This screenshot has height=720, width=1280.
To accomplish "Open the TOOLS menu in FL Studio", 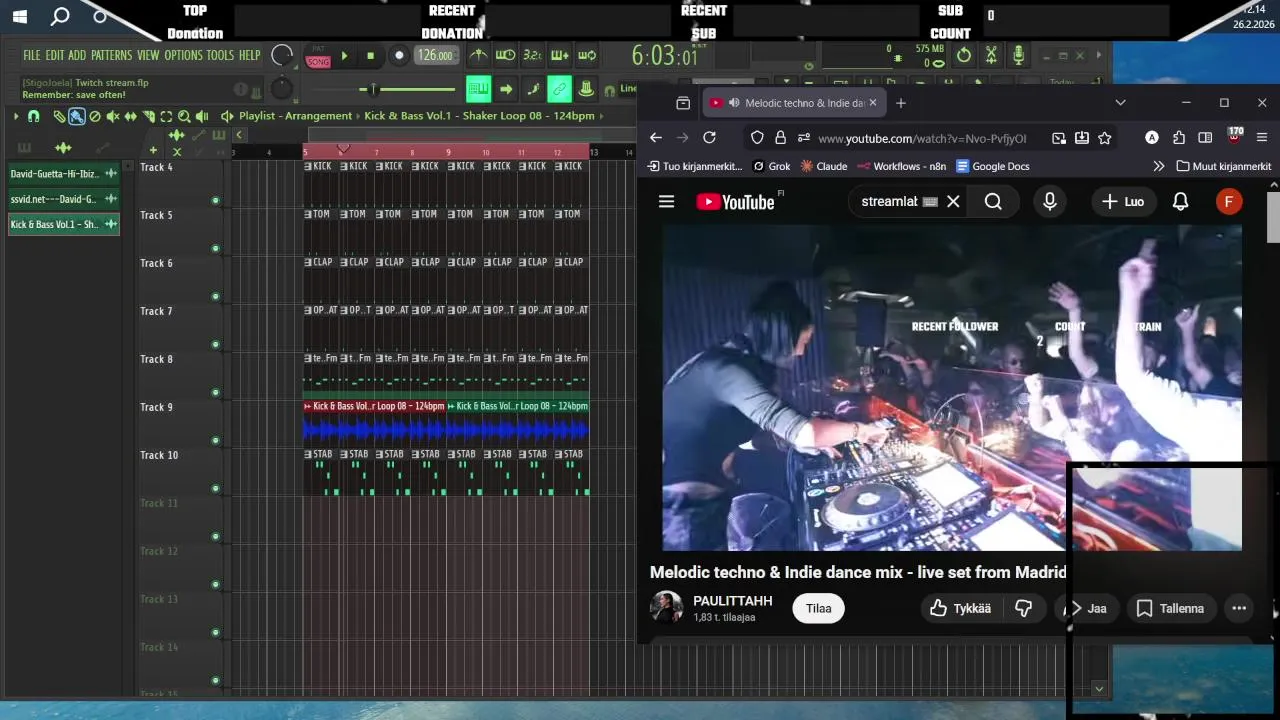I will pos(220,55).
